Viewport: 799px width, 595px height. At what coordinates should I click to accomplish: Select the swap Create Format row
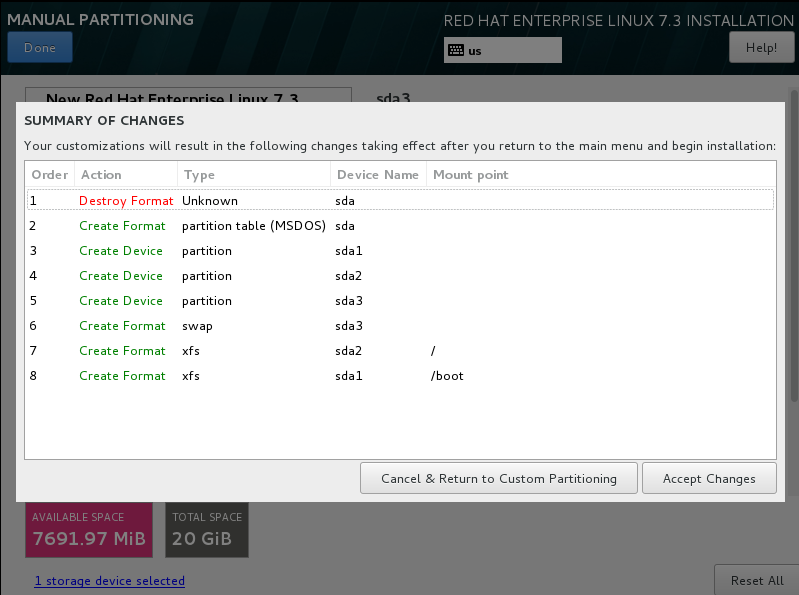pyautogui.click(x=400, y=326)
